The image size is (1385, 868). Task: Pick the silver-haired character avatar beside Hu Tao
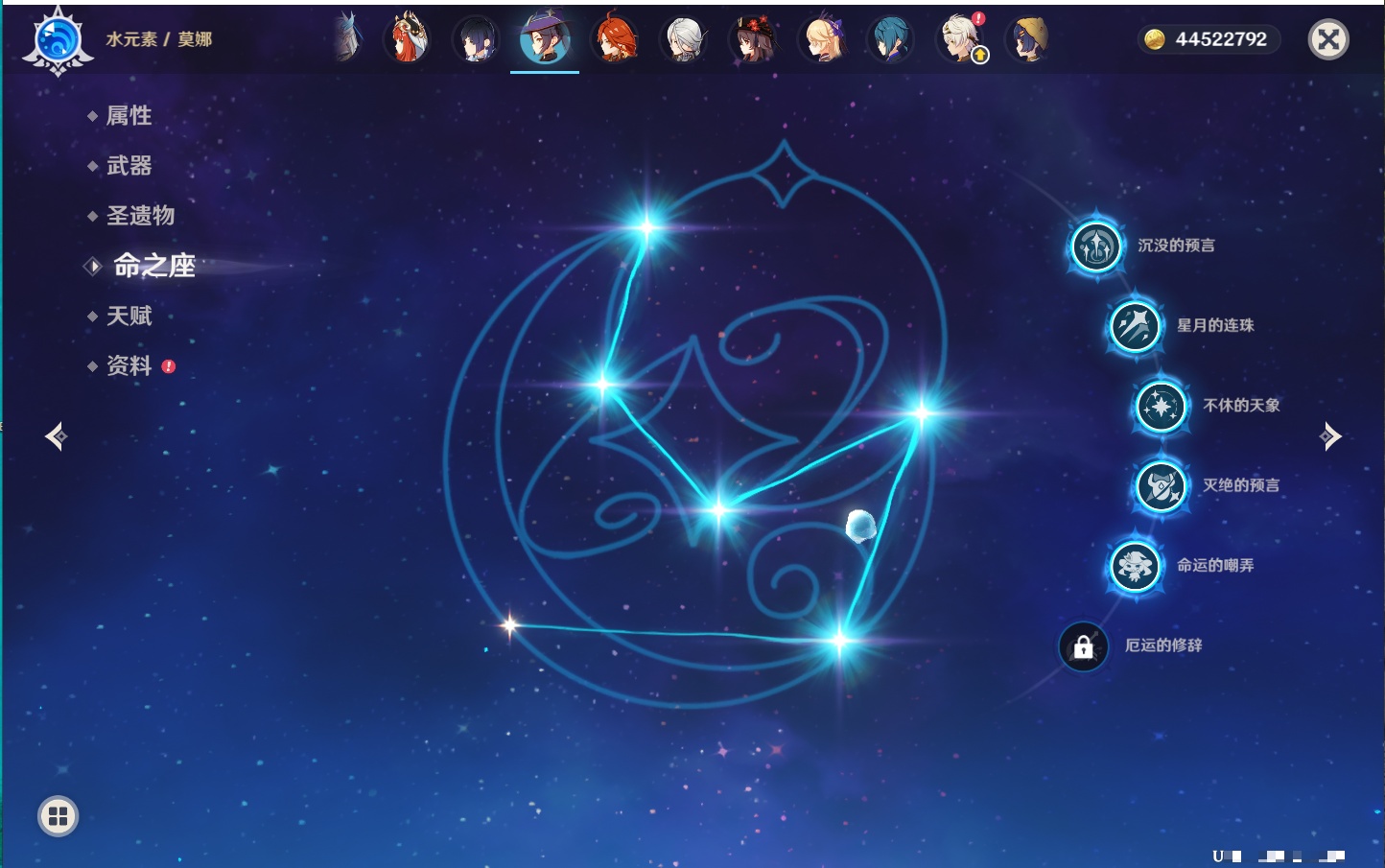point(684,38)
